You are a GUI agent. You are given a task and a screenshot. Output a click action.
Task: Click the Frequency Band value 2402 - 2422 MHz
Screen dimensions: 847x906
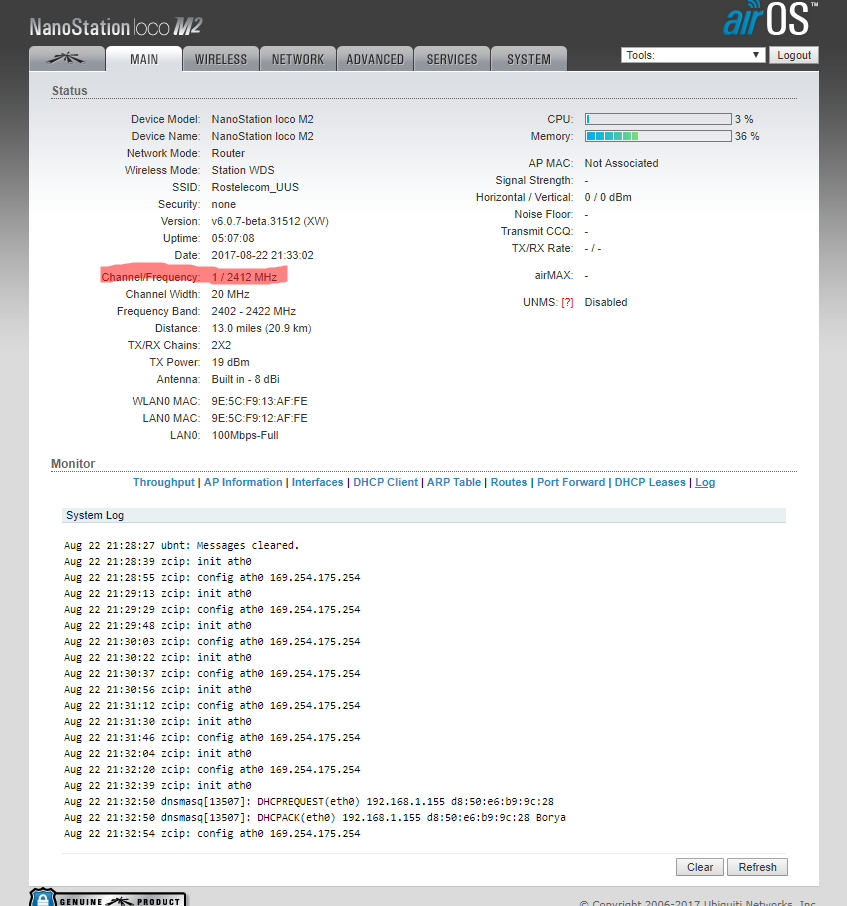coord(254,311)
